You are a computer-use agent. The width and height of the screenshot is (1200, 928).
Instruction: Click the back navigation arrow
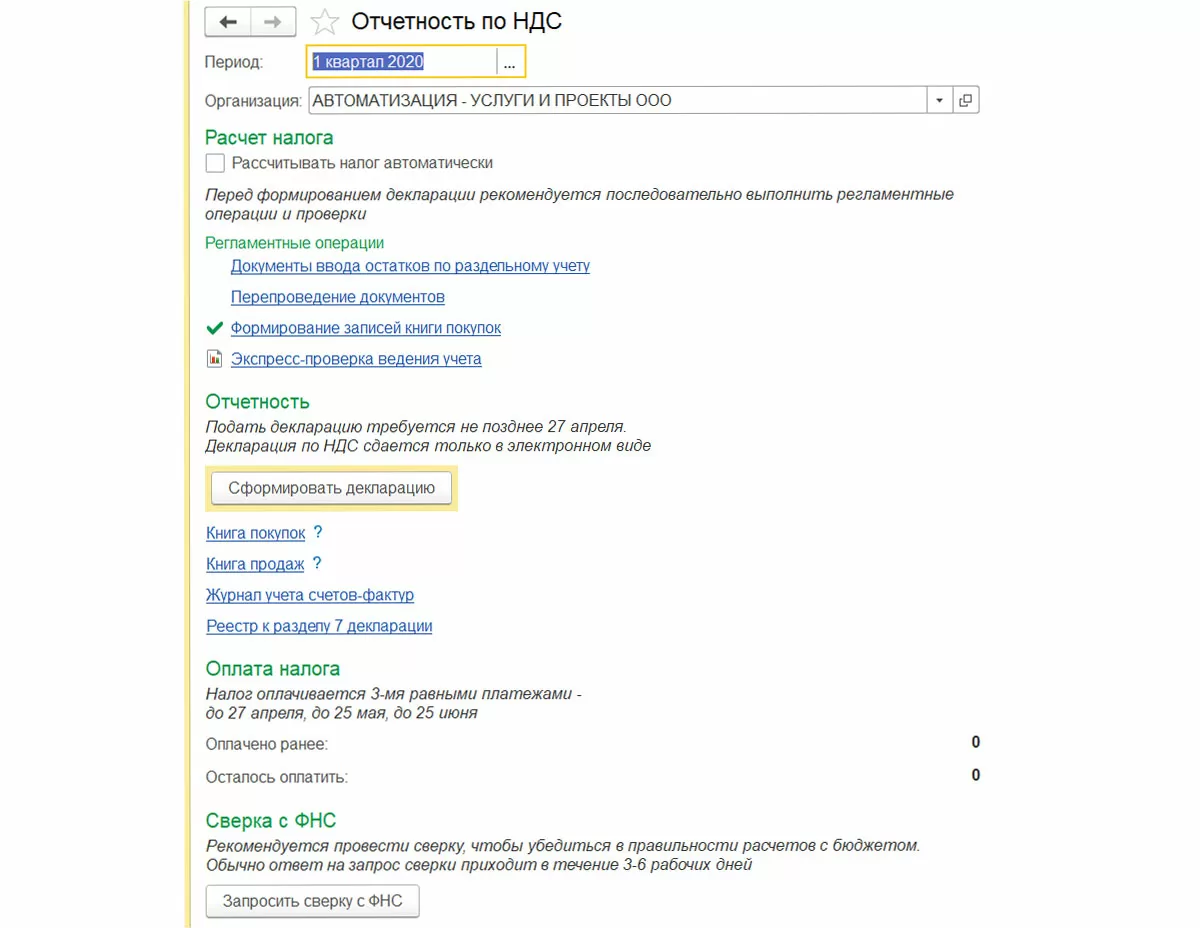228,22
